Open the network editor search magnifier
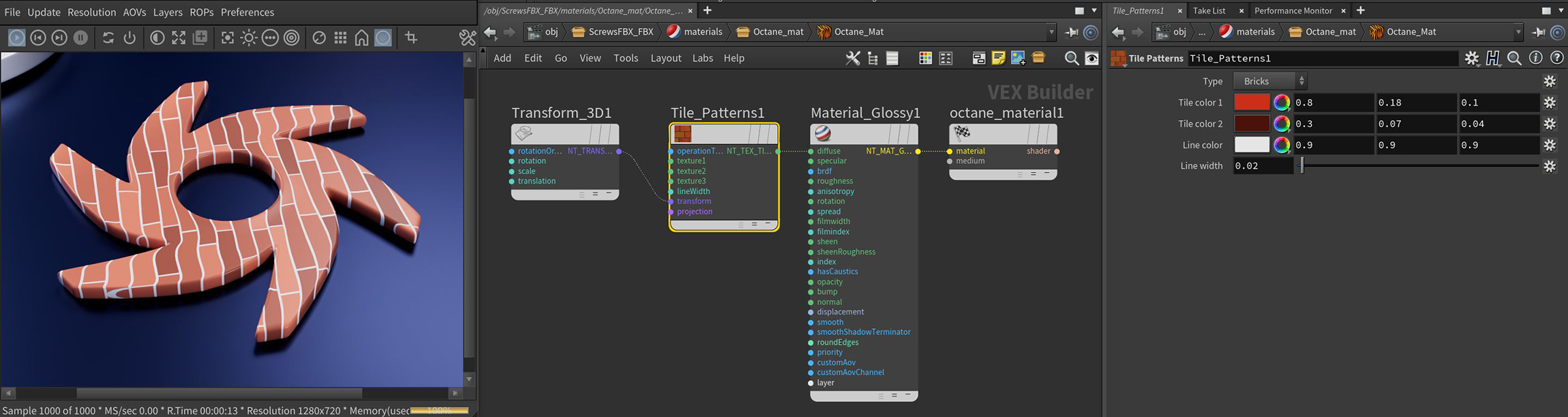The width and height of the screenshot is (1568, 417). (1071, 58)
